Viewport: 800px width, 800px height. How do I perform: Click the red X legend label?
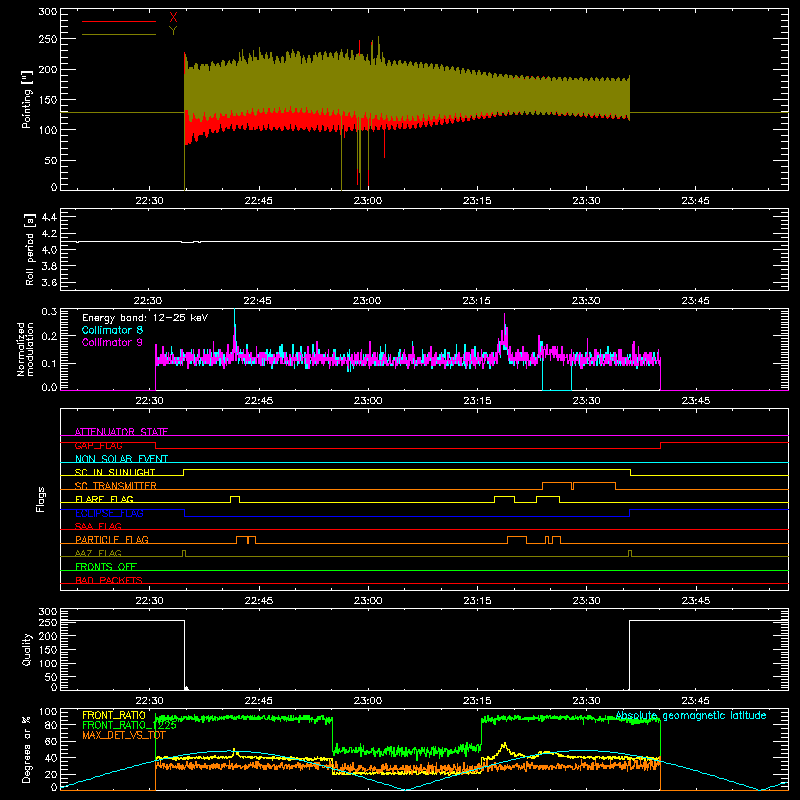(x=173, y=18)
